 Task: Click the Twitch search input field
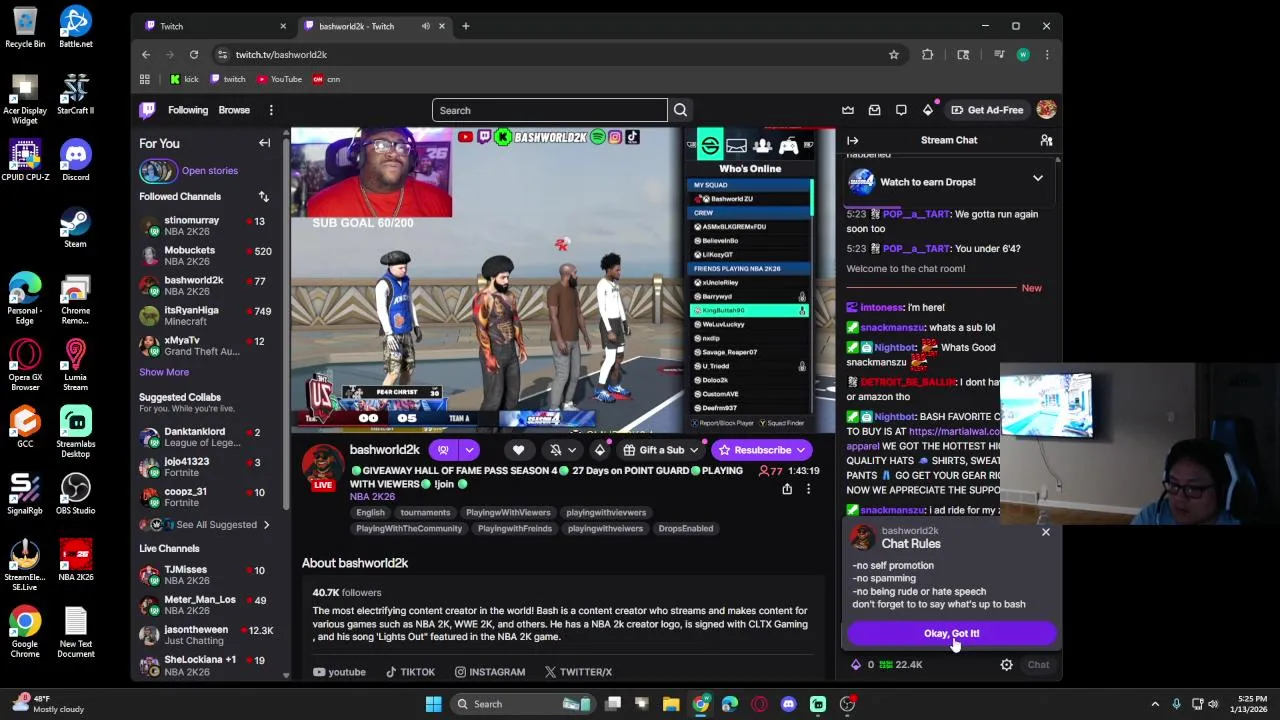[549, 110]
